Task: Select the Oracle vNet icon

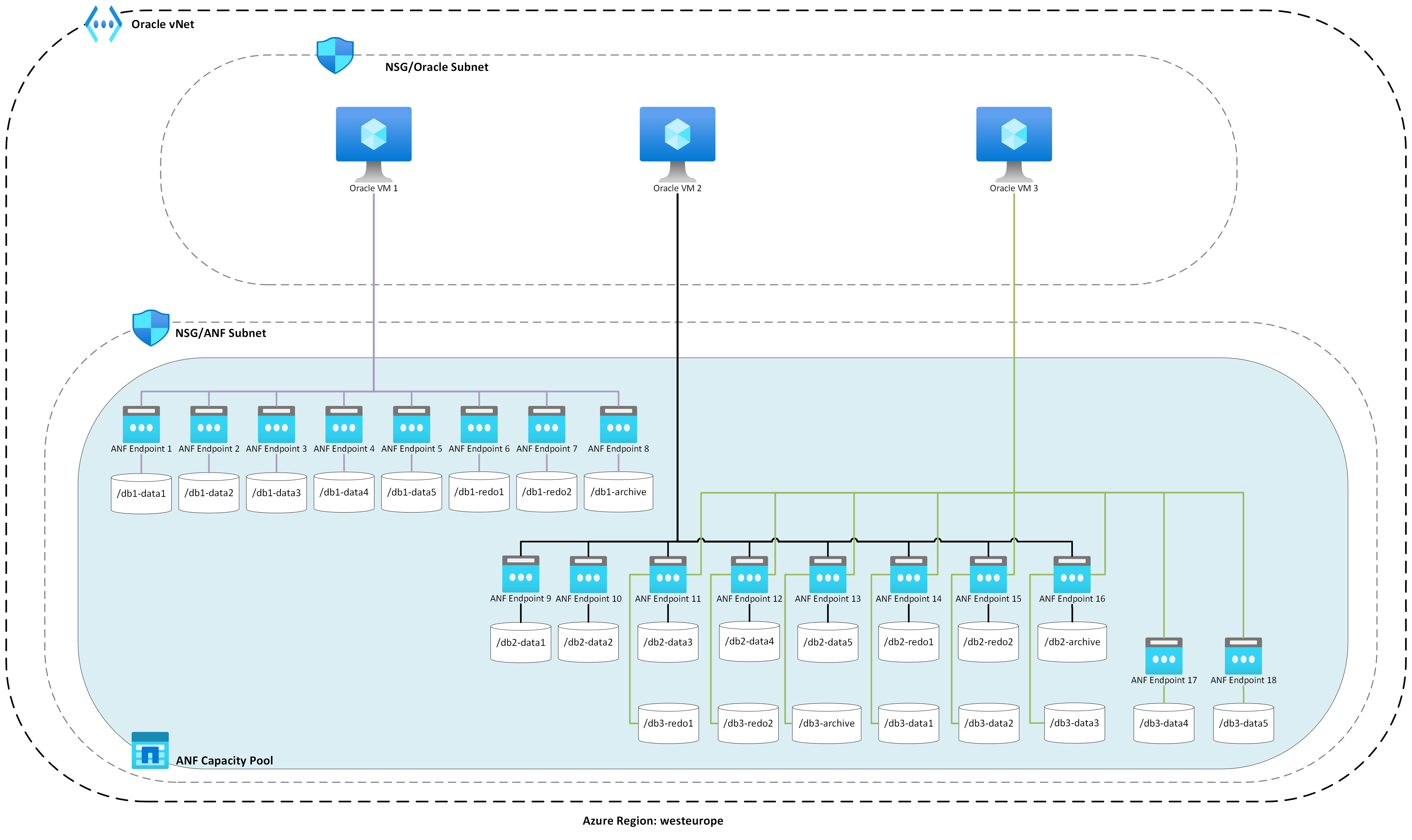Action: click(x=103, y=24)
